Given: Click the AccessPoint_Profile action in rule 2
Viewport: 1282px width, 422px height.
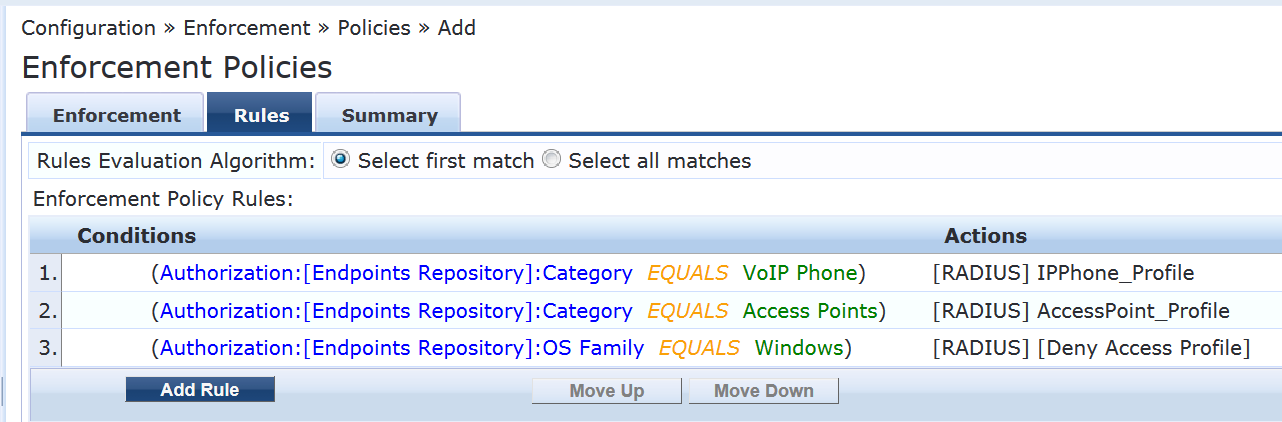Looking at the screenshot, I should click(1080, 311).
